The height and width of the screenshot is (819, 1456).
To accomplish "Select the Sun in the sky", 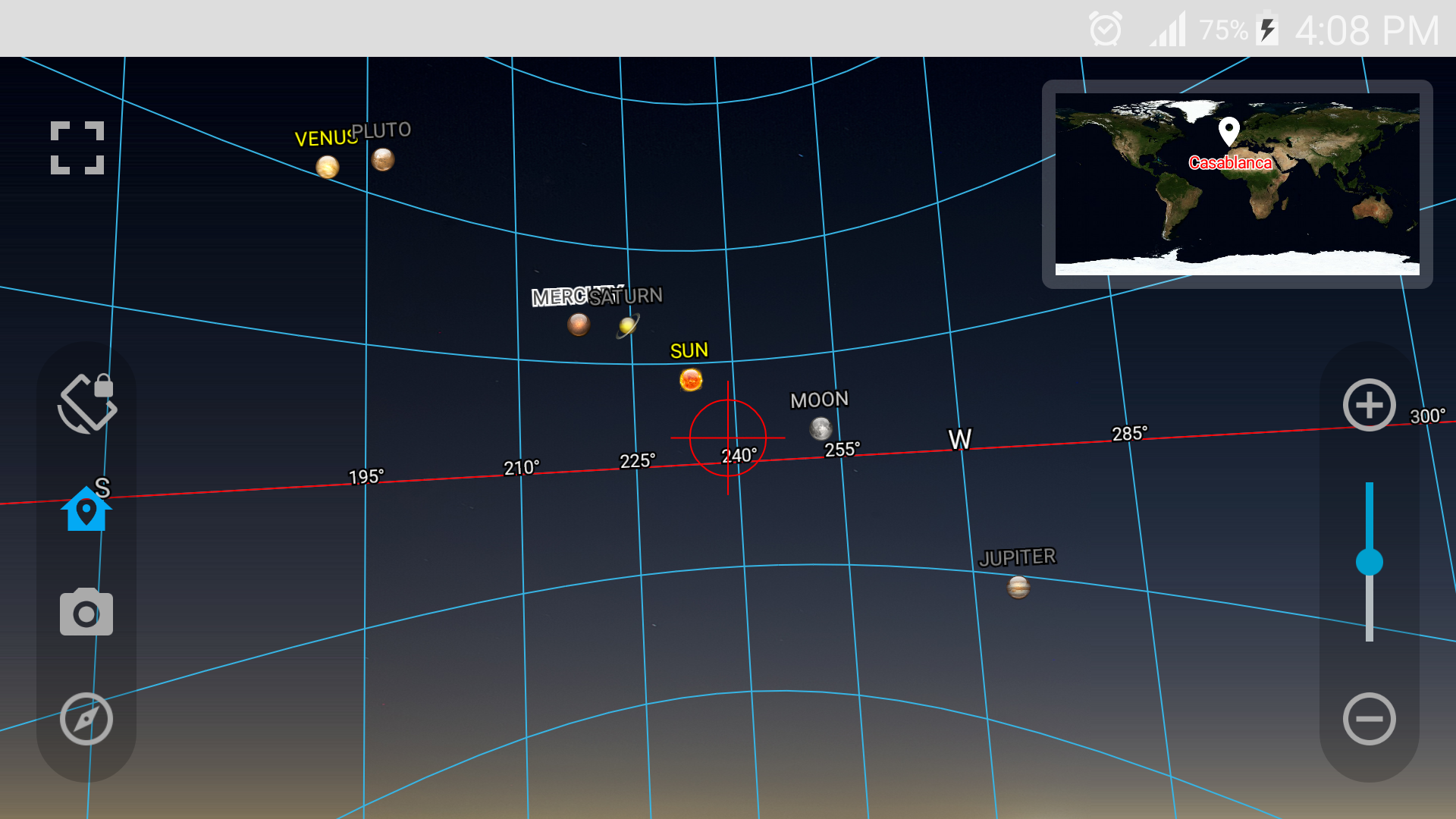I will (x=691, y=379).
